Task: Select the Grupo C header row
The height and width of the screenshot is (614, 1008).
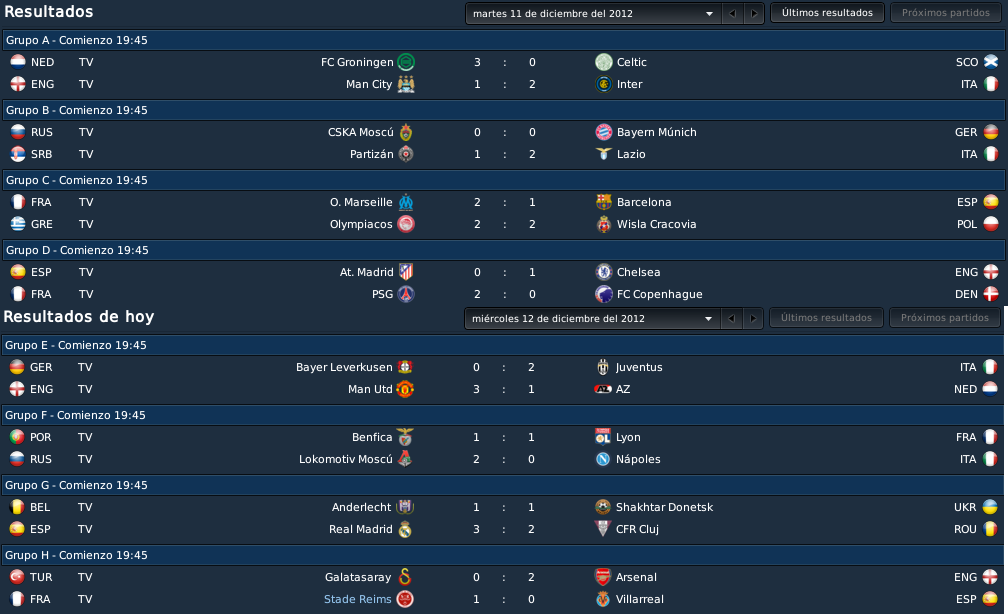Action: pos(503,180)
